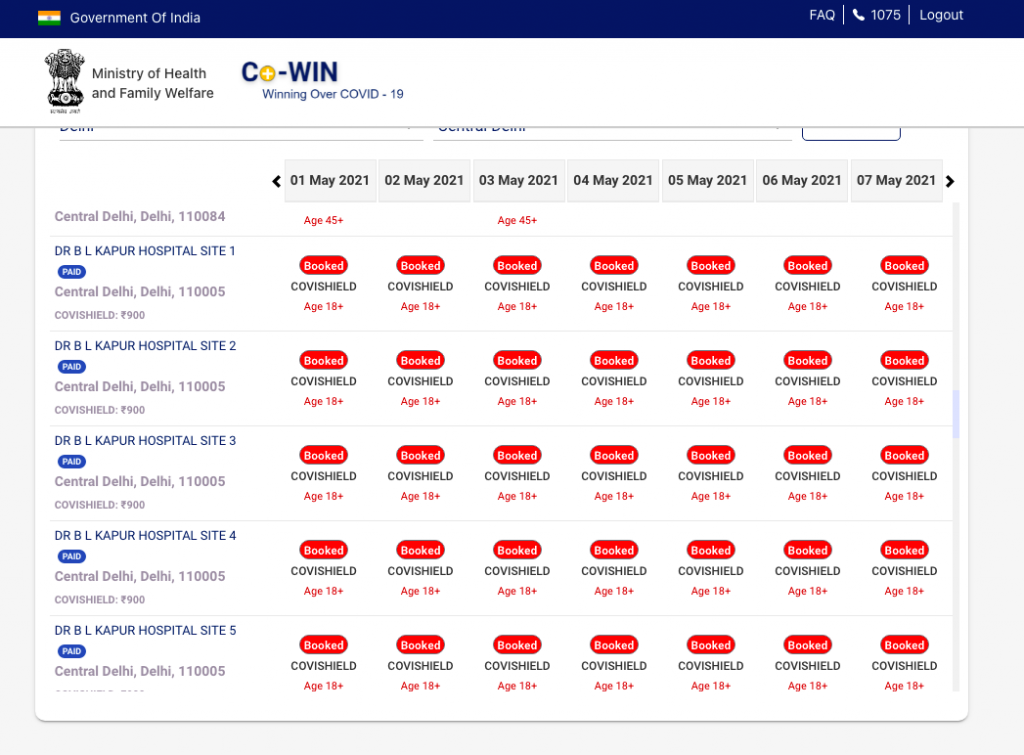The image size is (1024, 755).
Task: Click Age 18+ label for Site 2 on 04 May
Action: [614, 402]
